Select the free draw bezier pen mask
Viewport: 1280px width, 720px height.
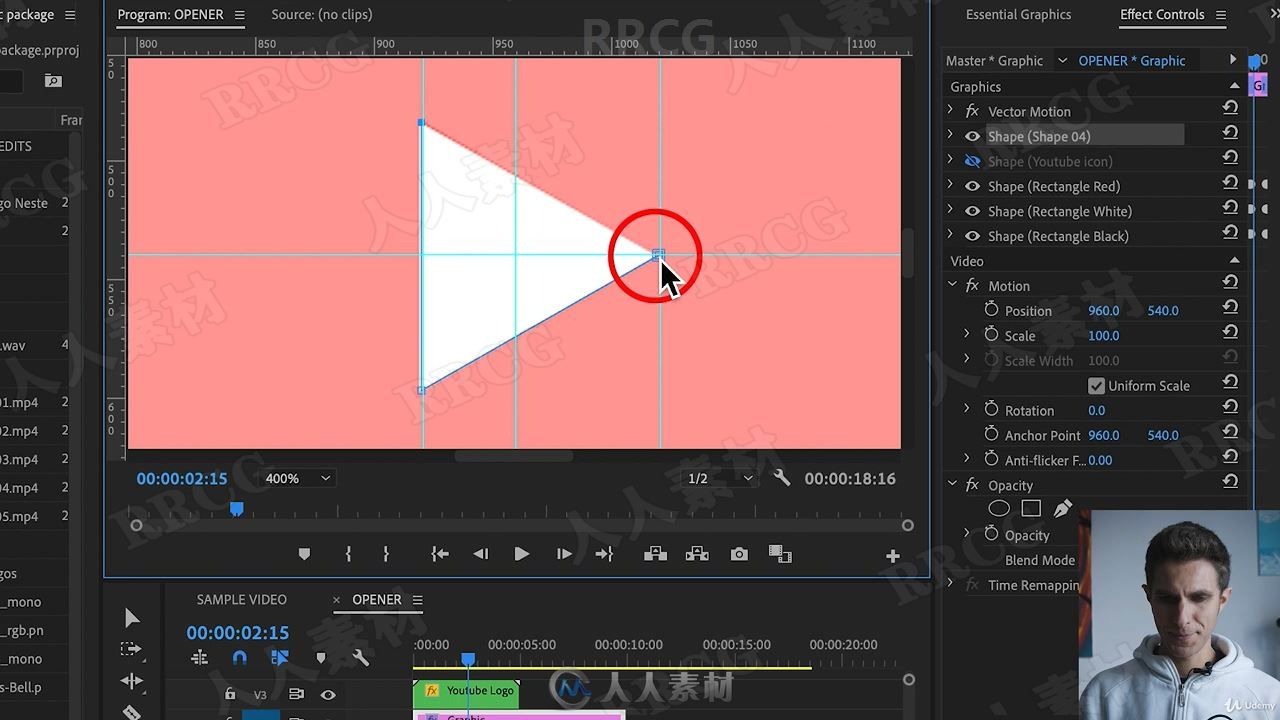point(1062,509)
